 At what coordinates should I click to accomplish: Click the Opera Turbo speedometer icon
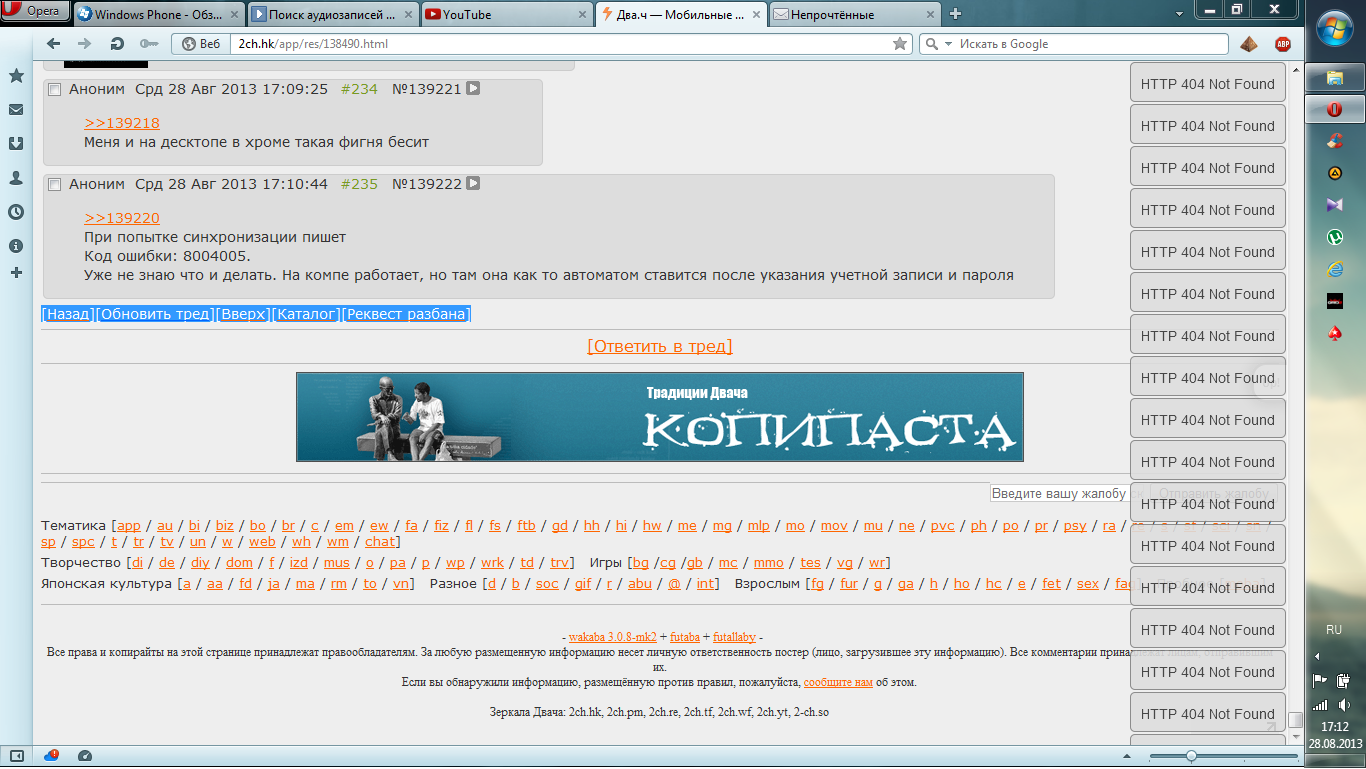[x=85, y=755]
